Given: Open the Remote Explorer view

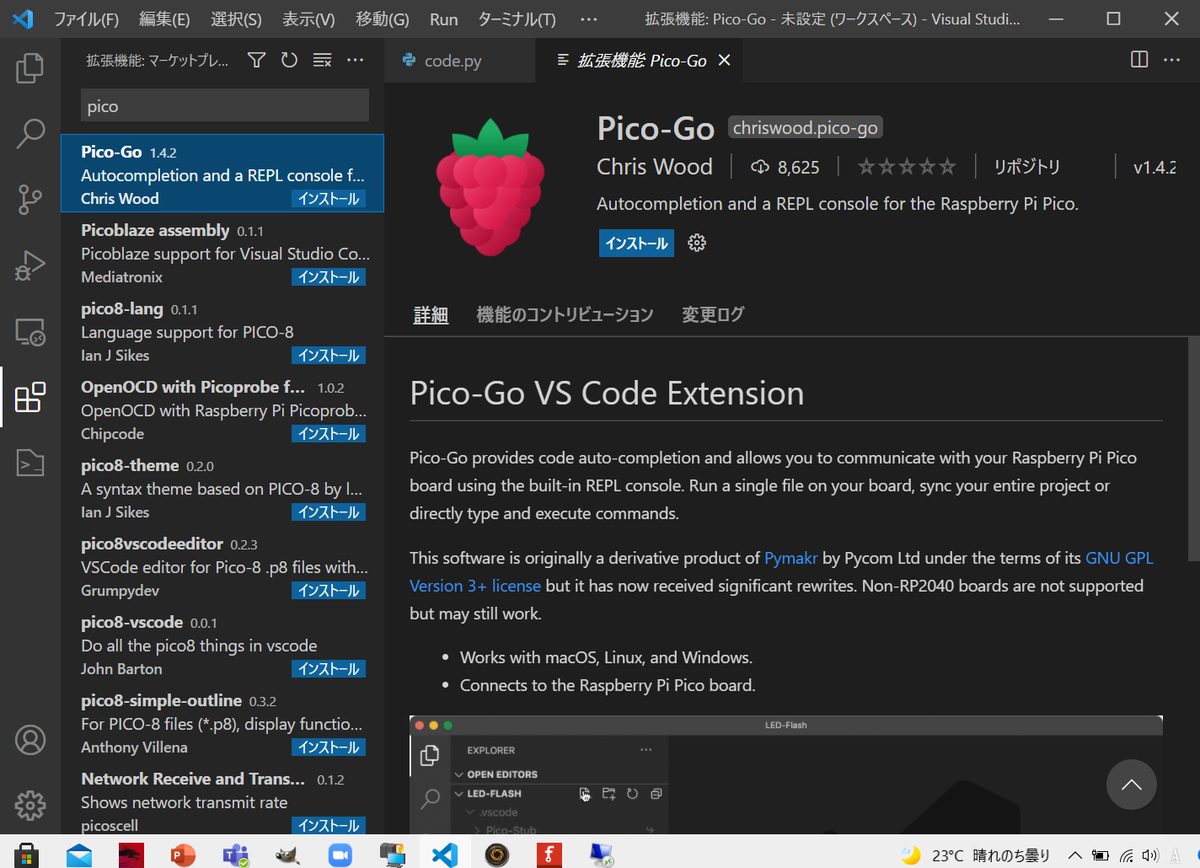Looking at the screenshot, I should coord(30,331).
